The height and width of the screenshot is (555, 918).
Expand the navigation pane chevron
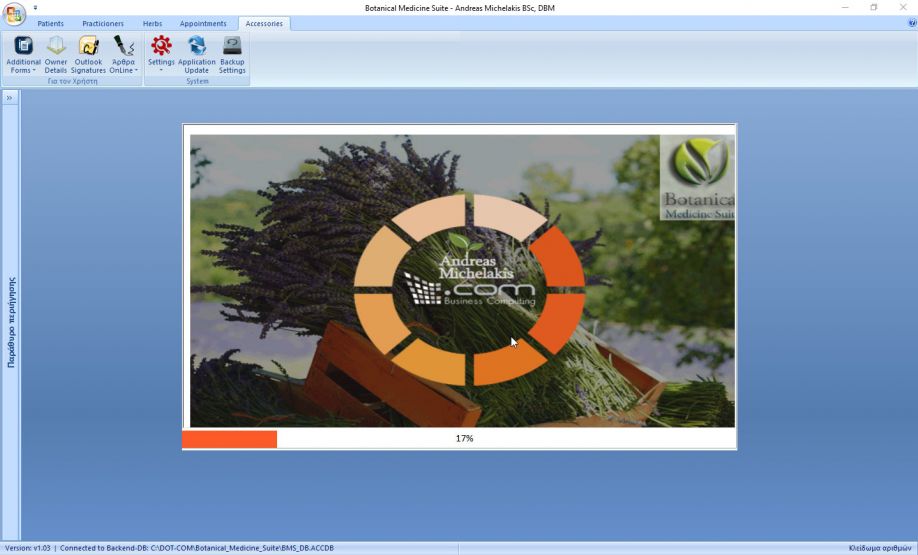click(9, 98)
